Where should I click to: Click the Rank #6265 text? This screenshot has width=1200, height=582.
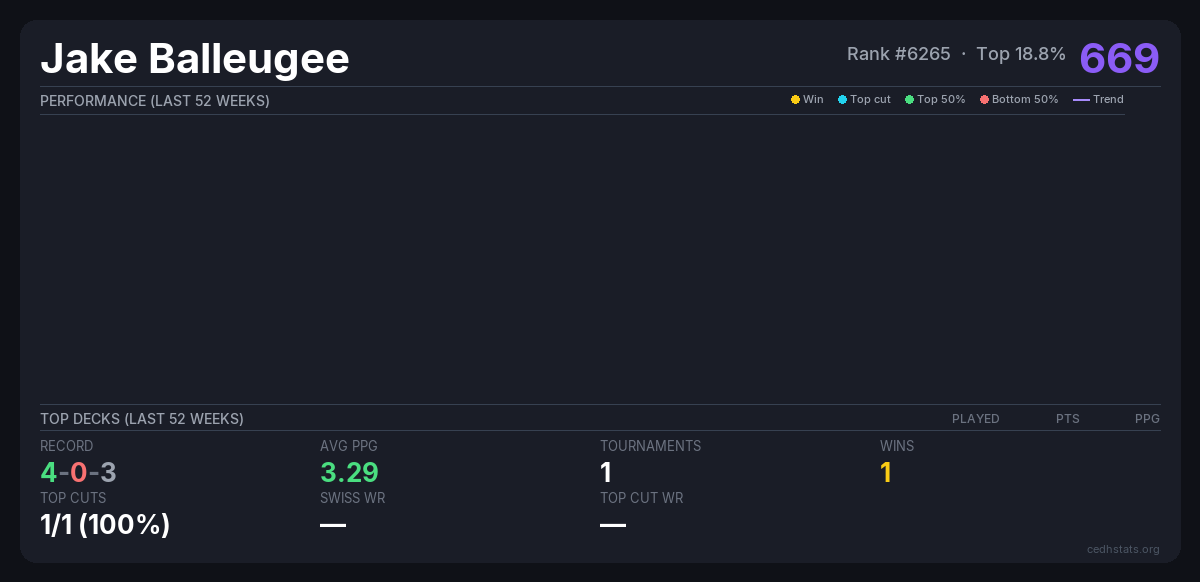click(x=898, y=54)
